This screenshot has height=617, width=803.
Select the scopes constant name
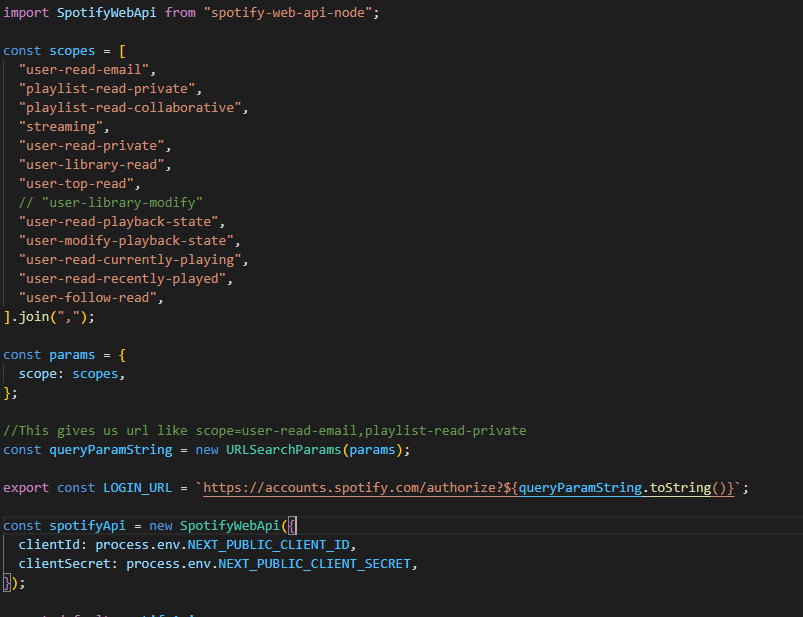point(71,50)
